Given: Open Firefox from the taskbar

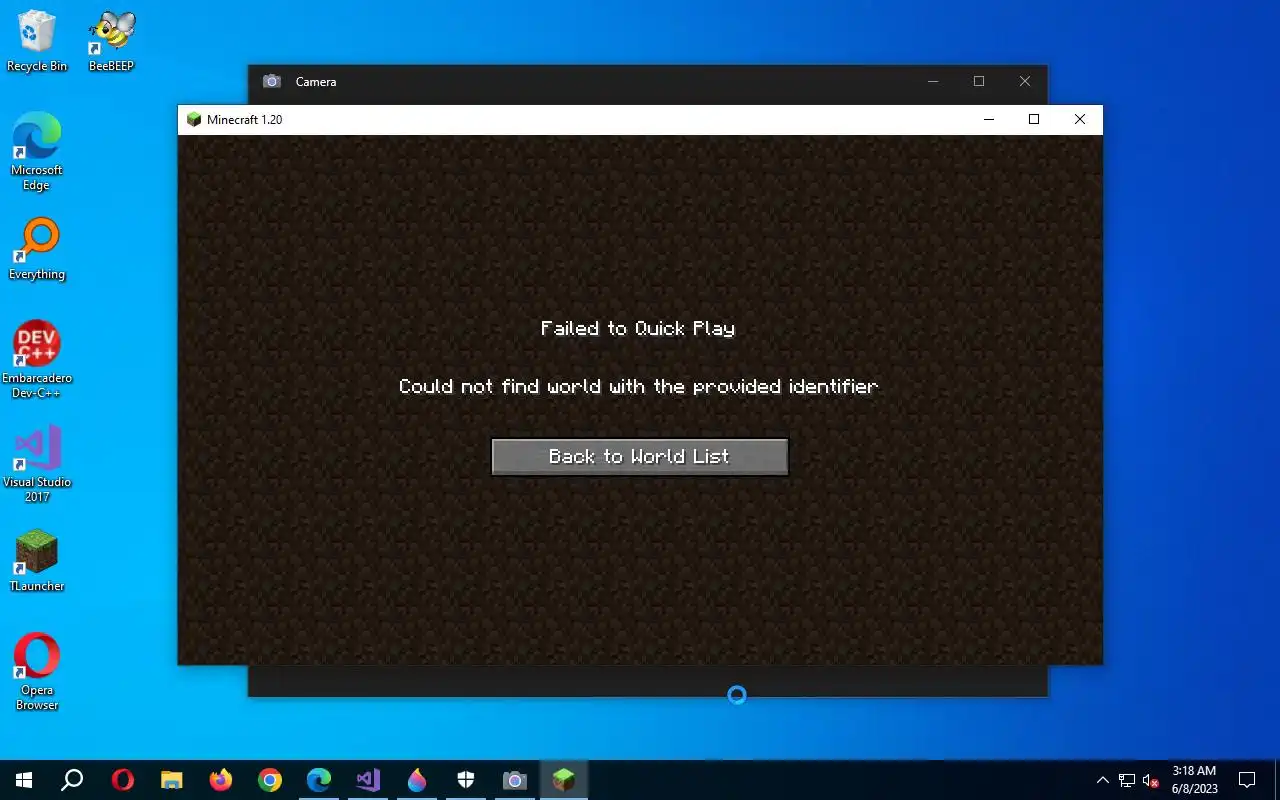Looking at the screenshot, I should click(221, 780).
